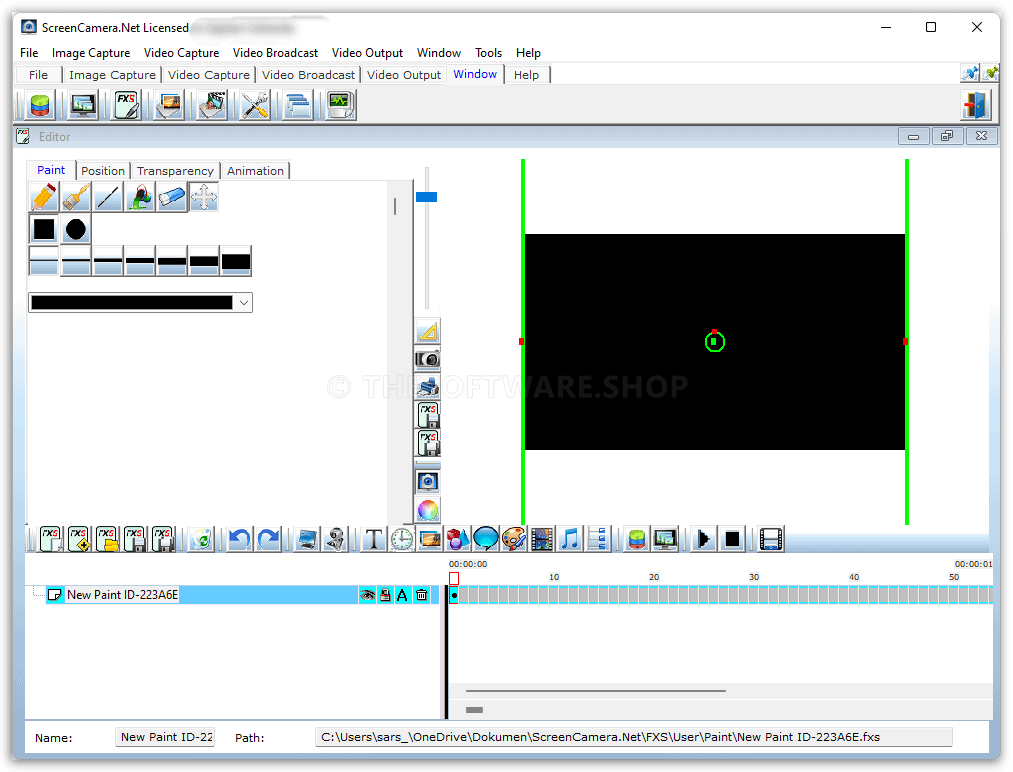
Task: Toggle visibility eye for New Paint layer
Action: [367, 595]
